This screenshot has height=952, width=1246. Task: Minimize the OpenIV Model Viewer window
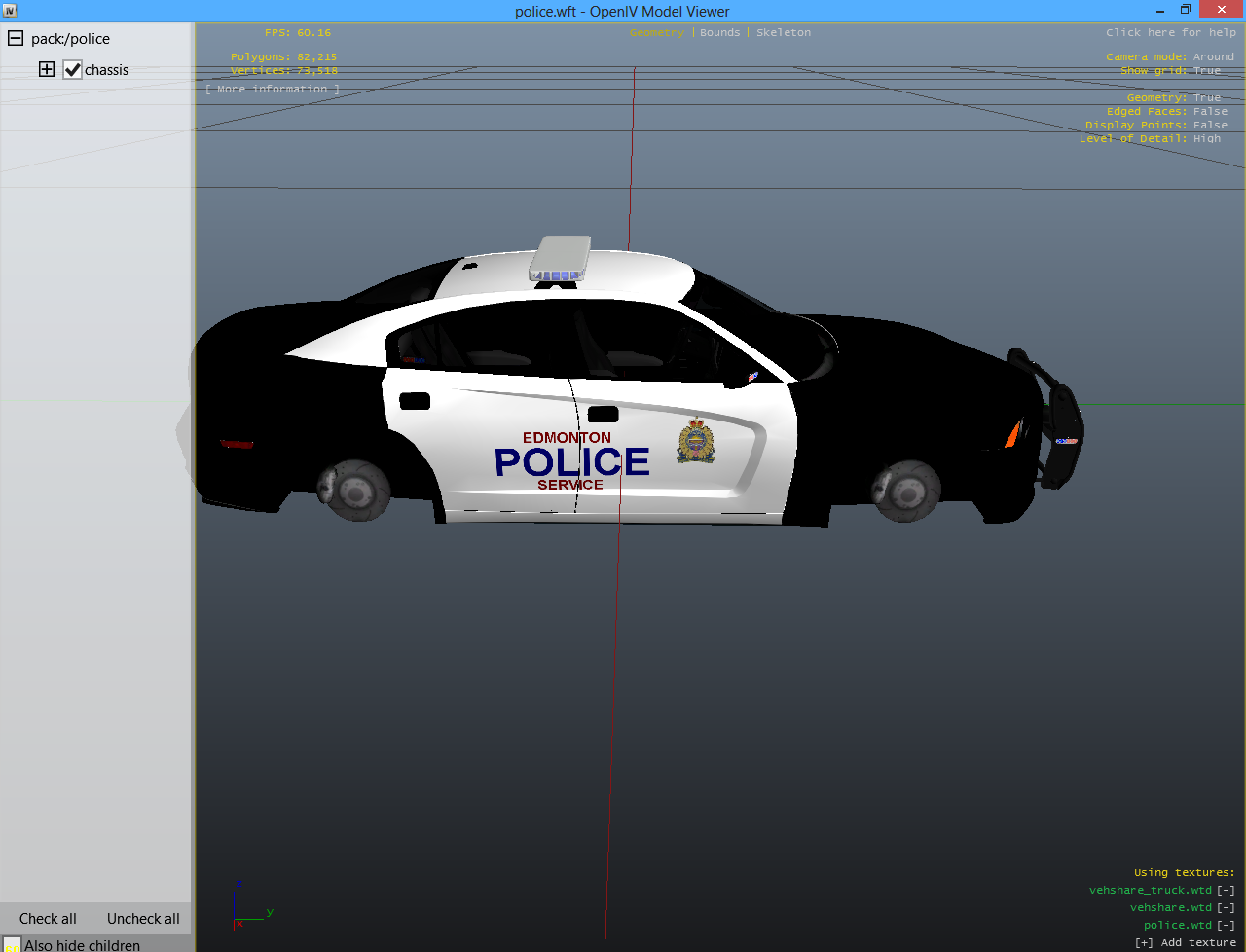[x=1160, y=11]
